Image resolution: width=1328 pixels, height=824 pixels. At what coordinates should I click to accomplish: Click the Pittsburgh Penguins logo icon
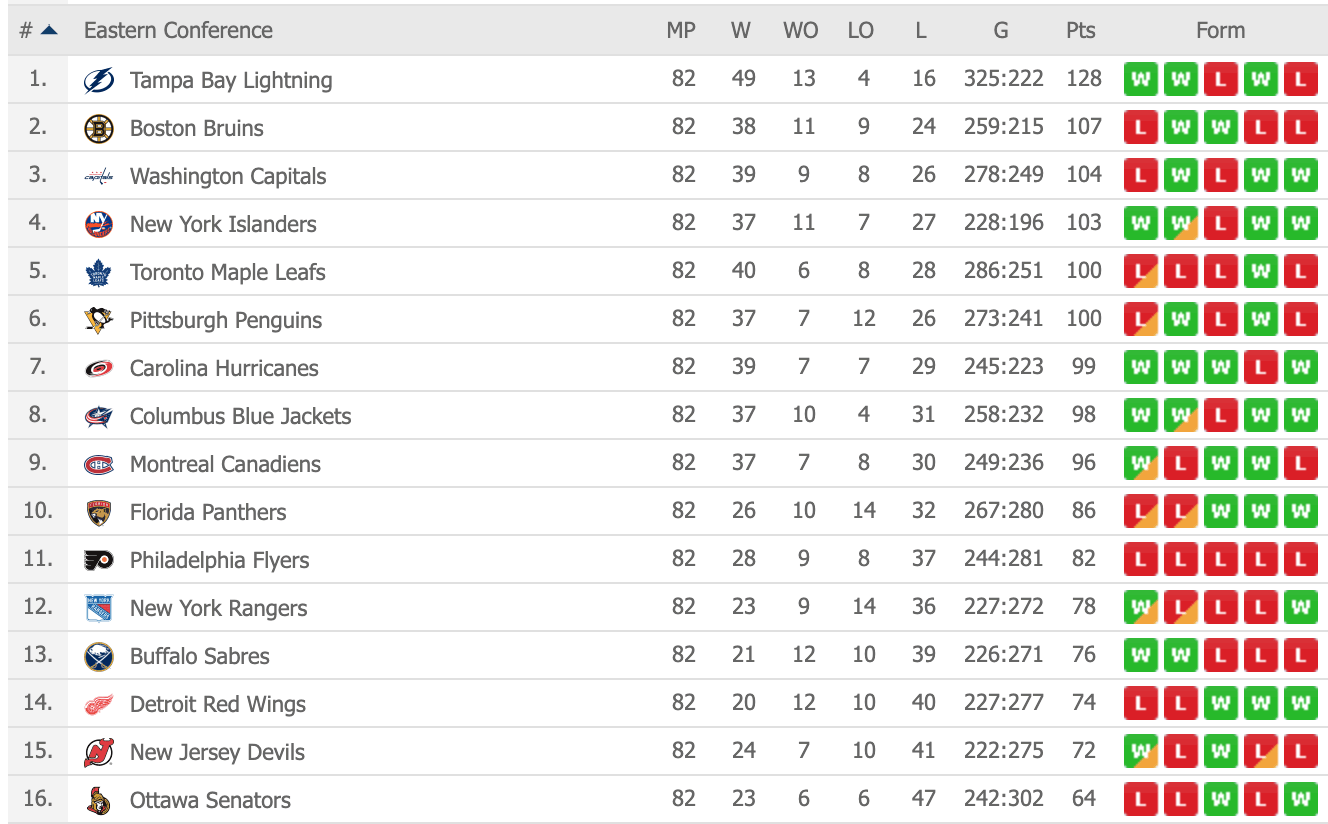(99, 320)
